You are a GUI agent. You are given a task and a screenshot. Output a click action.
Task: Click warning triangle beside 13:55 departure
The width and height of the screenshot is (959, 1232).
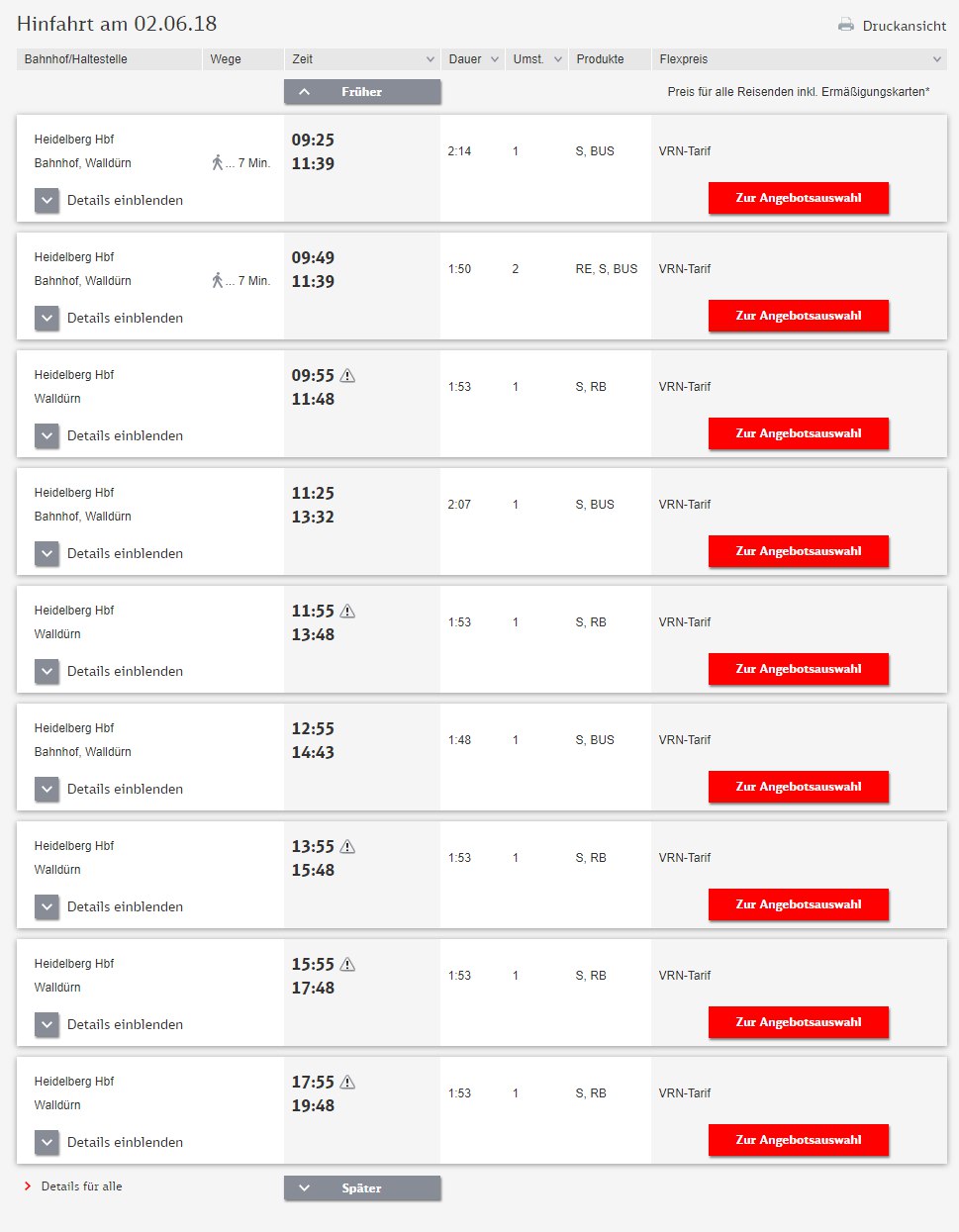[x=347, y=847]
